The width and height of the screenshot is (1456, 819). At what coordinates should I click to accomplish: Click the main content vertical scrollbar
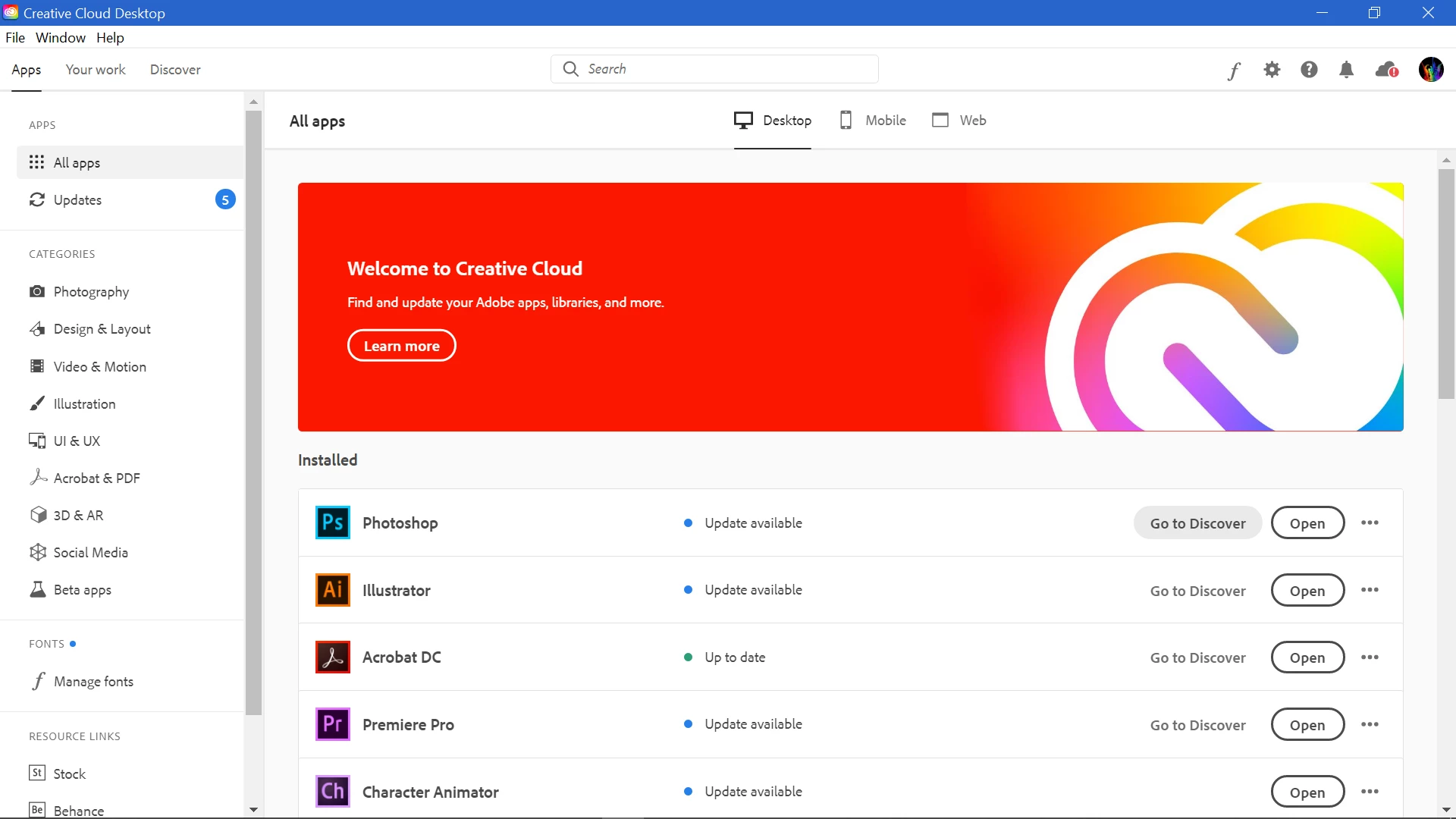click(x=1446, y=284)
